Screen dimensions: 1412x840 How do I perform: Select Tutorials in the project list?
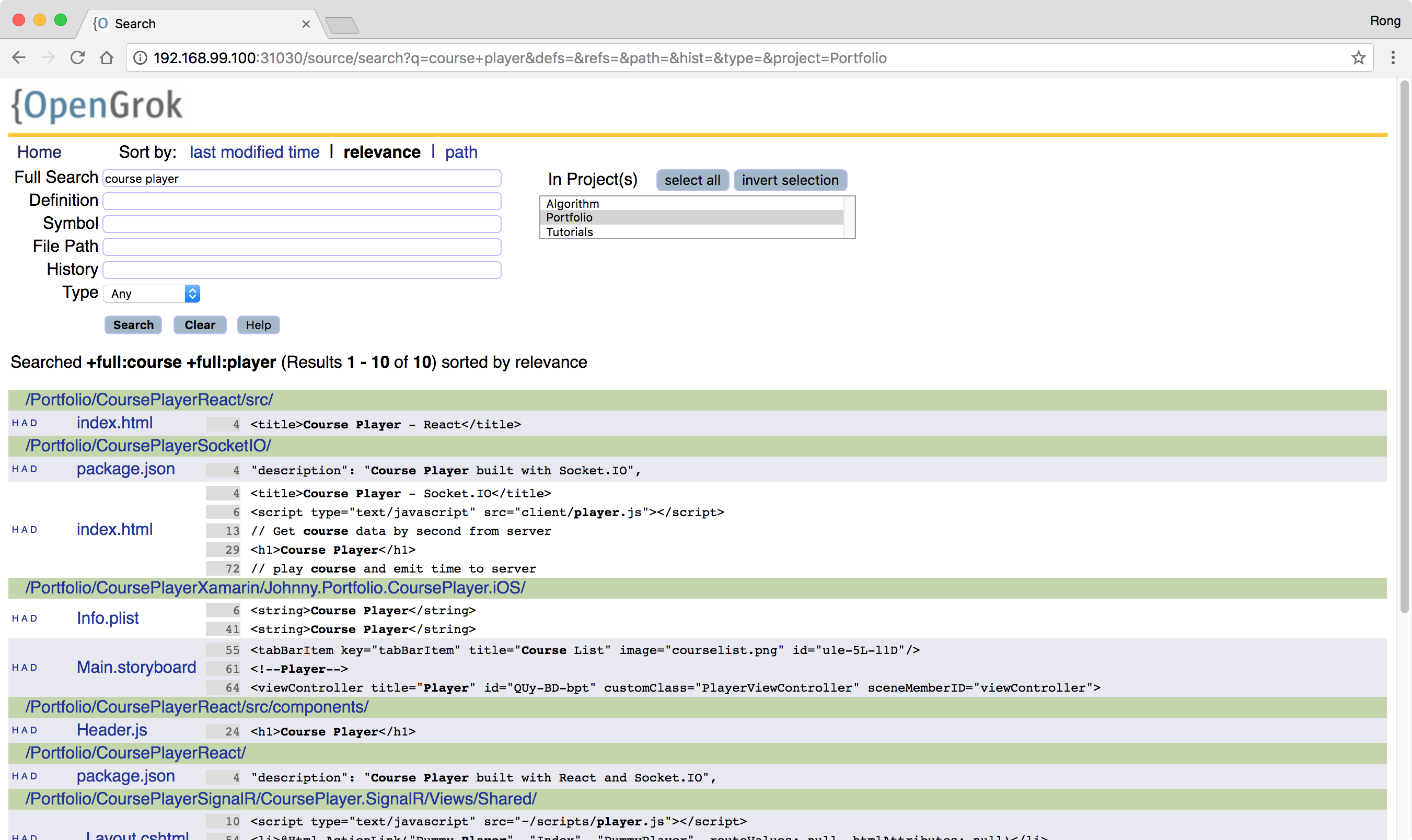691,232
